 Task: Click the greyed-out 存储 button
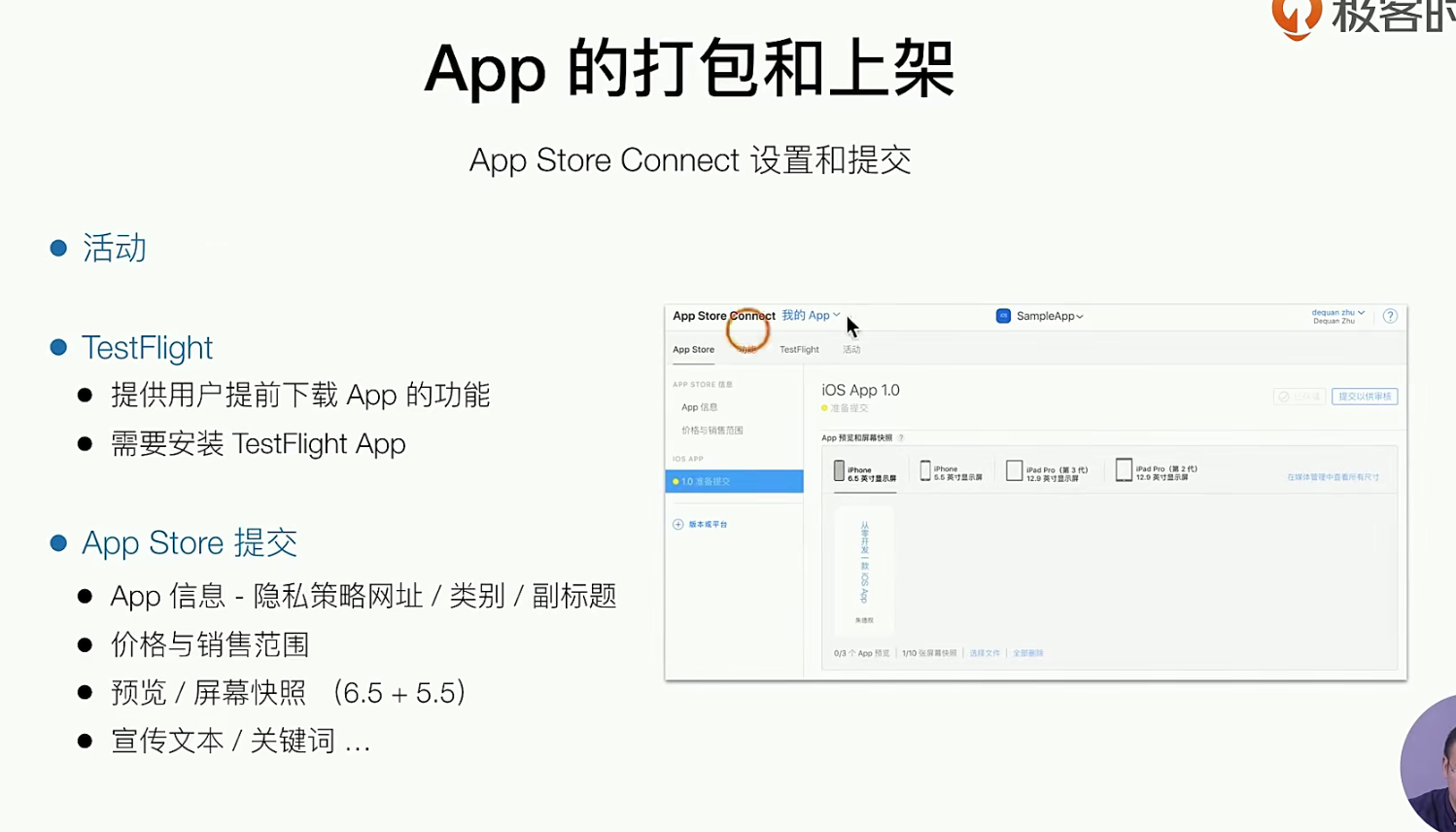click(x=1300, y=397)
